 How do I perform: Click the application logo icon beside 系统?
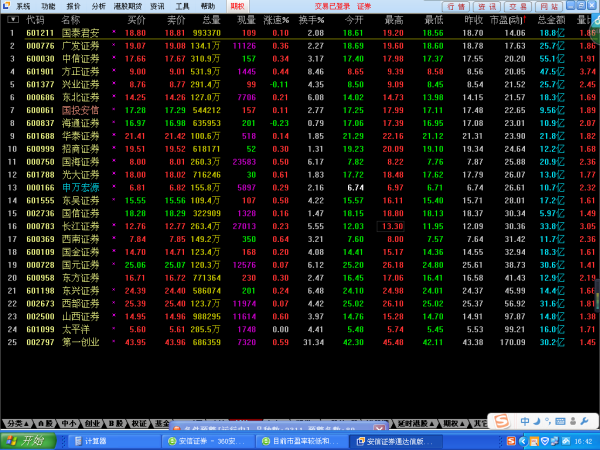6,5
